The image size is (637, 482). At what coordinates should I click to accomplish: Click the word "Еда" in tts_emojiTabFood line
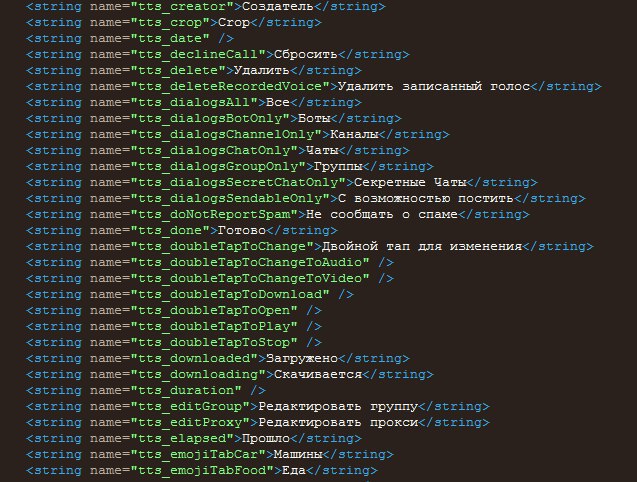[x=293, y=471]
